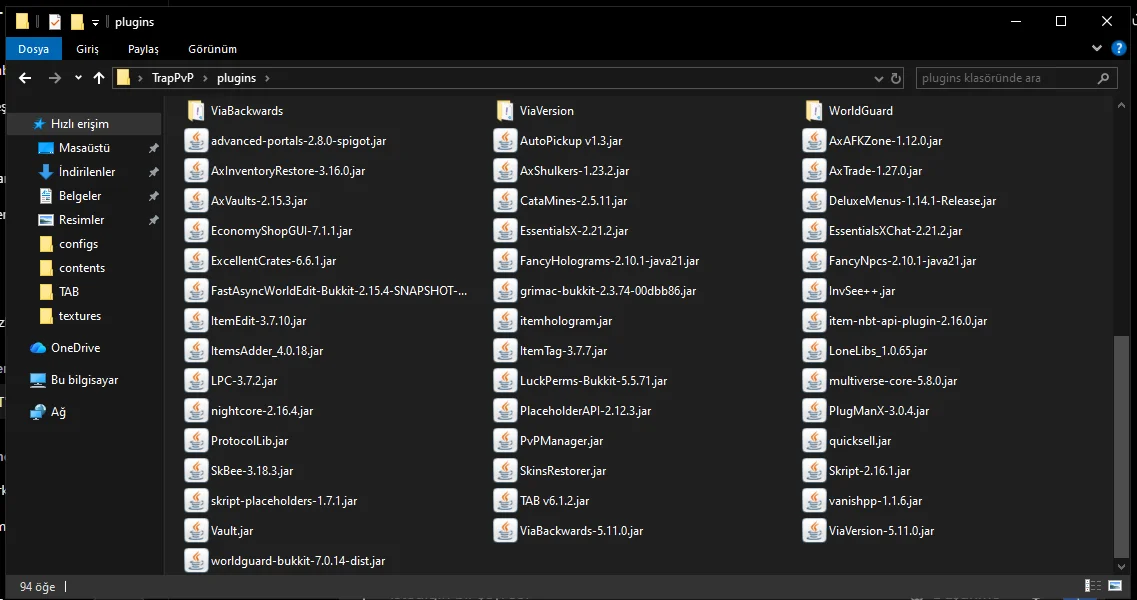Click the Java icon of EssentialsX-2.21.2.jar
Image resolution: width=1137 pixels, height=600 pixels.
[505, 231]
